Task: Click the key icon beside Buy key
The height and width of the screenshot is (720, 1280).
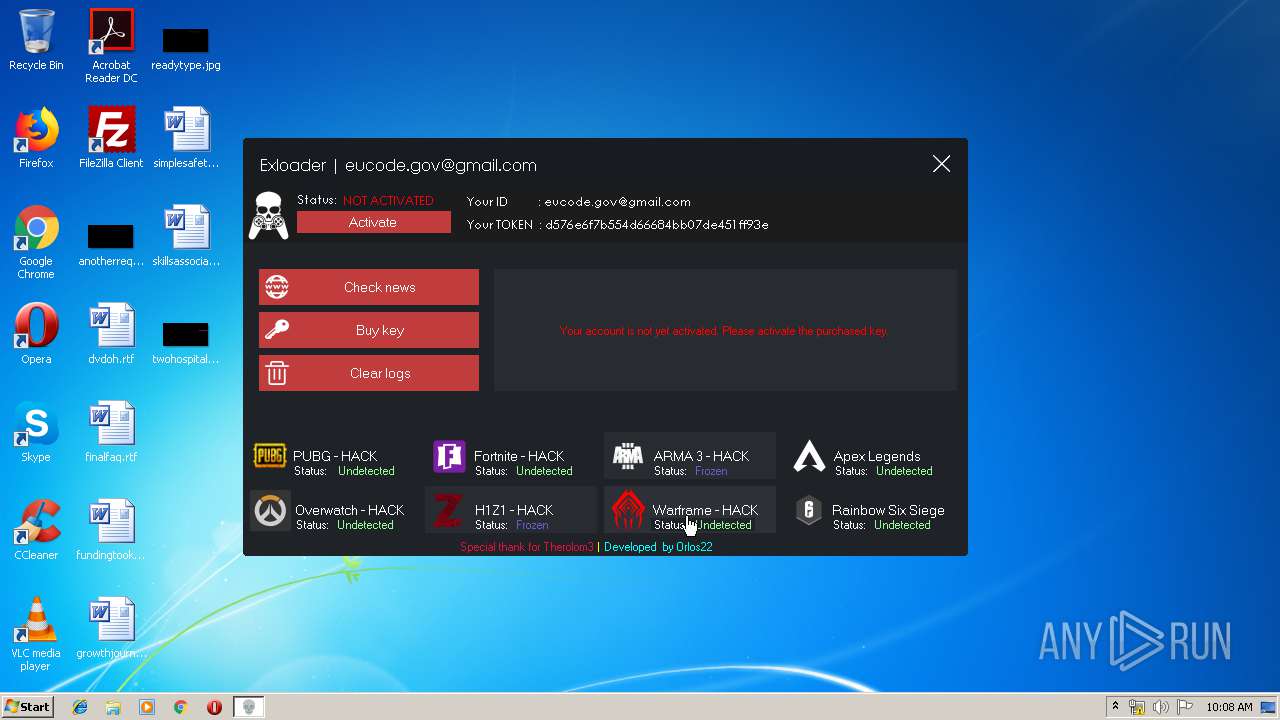Action: pos(277,330)
